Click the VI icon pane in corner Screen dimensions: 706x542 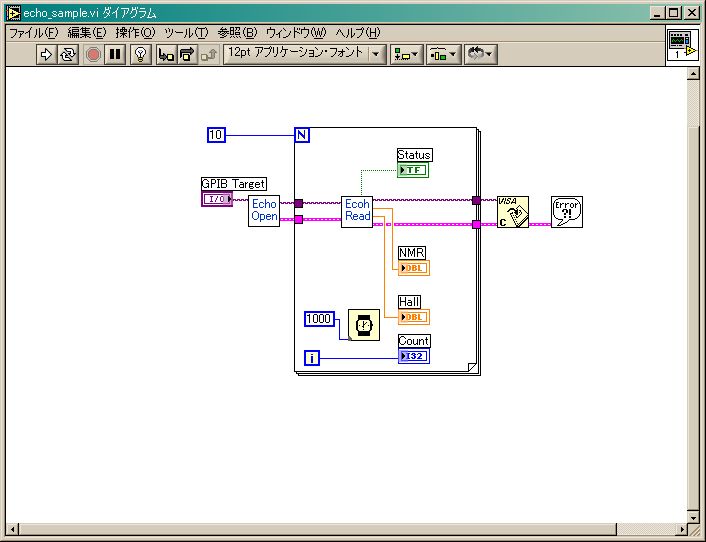[682, 46]
